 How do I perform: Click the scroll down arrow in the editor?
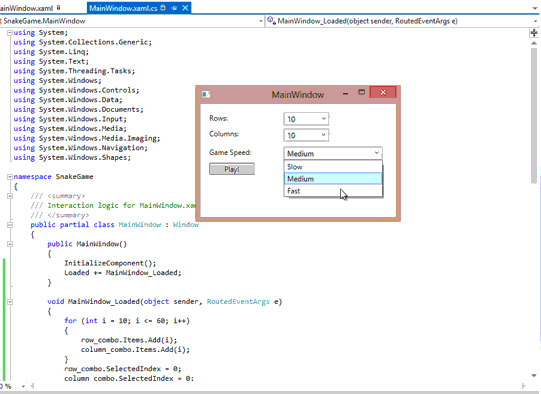coord(534,376)
